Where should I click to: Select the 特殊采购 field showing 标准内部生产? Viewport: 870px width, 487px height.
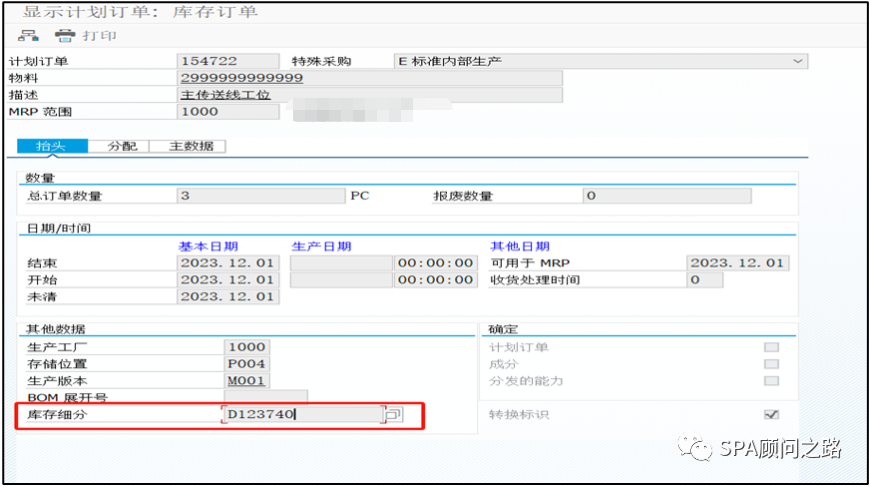point(600,61)
